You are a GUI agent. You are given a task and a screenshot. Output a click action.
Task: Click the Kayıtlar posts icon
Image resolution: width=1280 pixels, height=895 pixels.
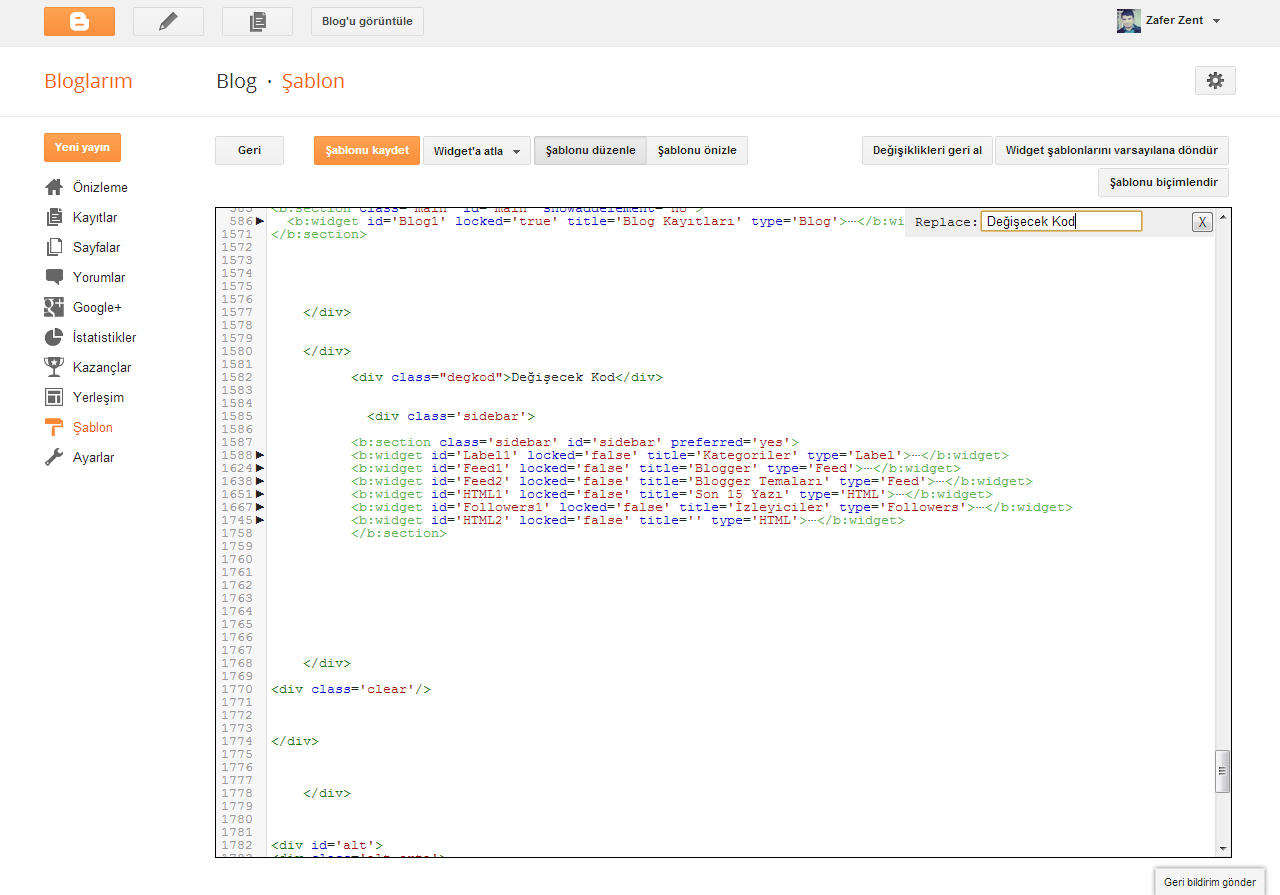54,217
